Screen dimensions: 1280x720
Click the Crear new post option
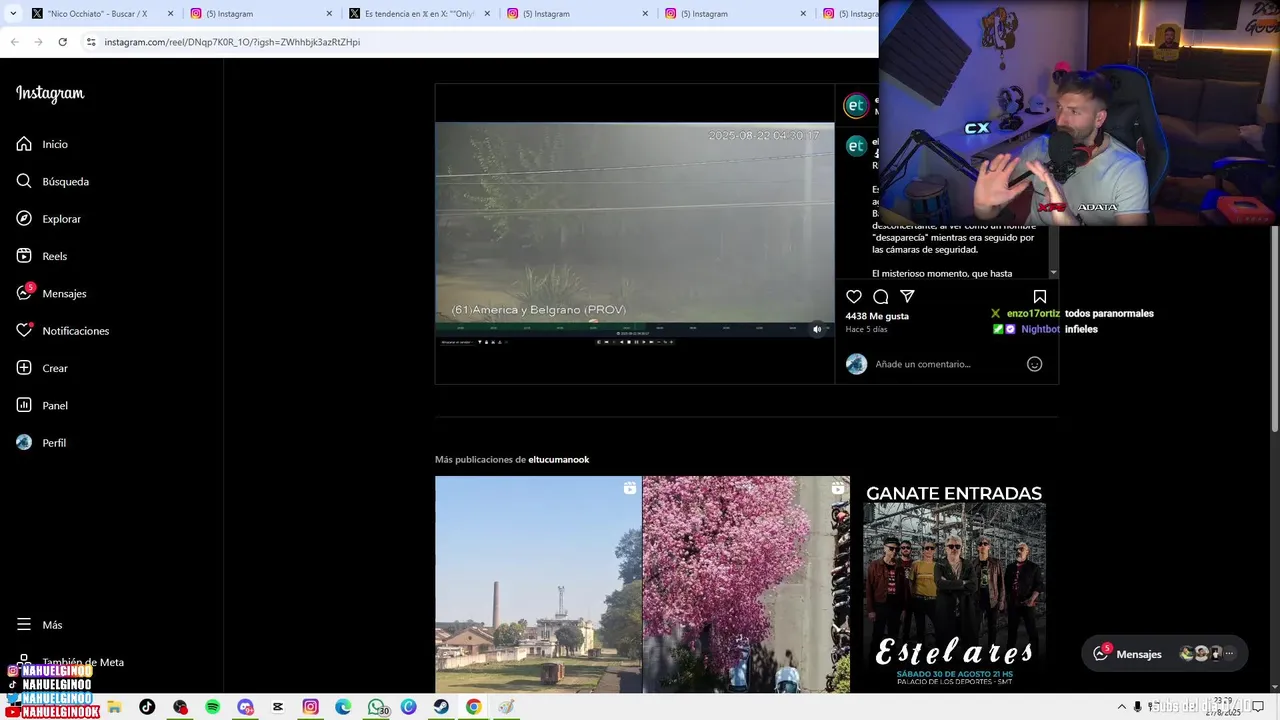coord(42,368)
